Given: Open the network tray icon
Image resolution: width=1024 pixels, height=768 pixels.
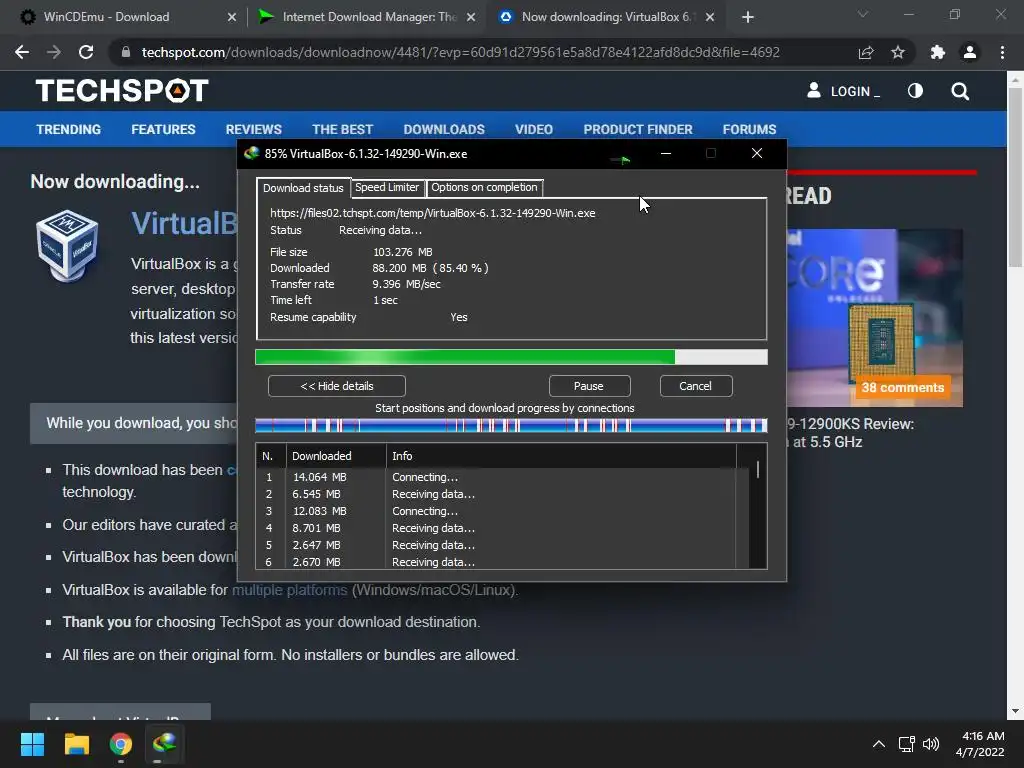Looking at the screenshot, I should pos(906,744).
